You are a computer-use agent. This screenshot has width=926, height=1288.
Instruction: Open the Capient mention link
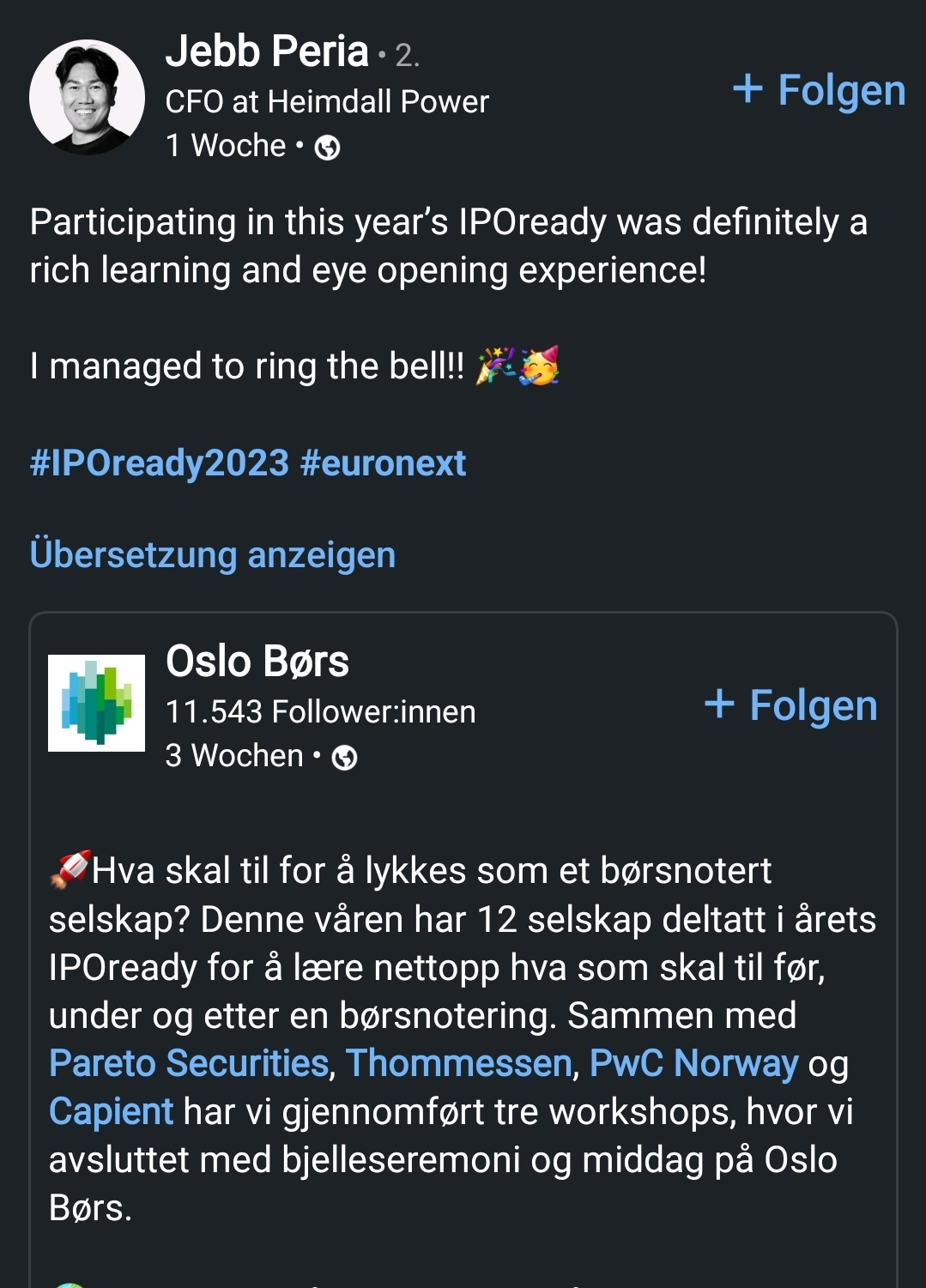point(111,1111)
